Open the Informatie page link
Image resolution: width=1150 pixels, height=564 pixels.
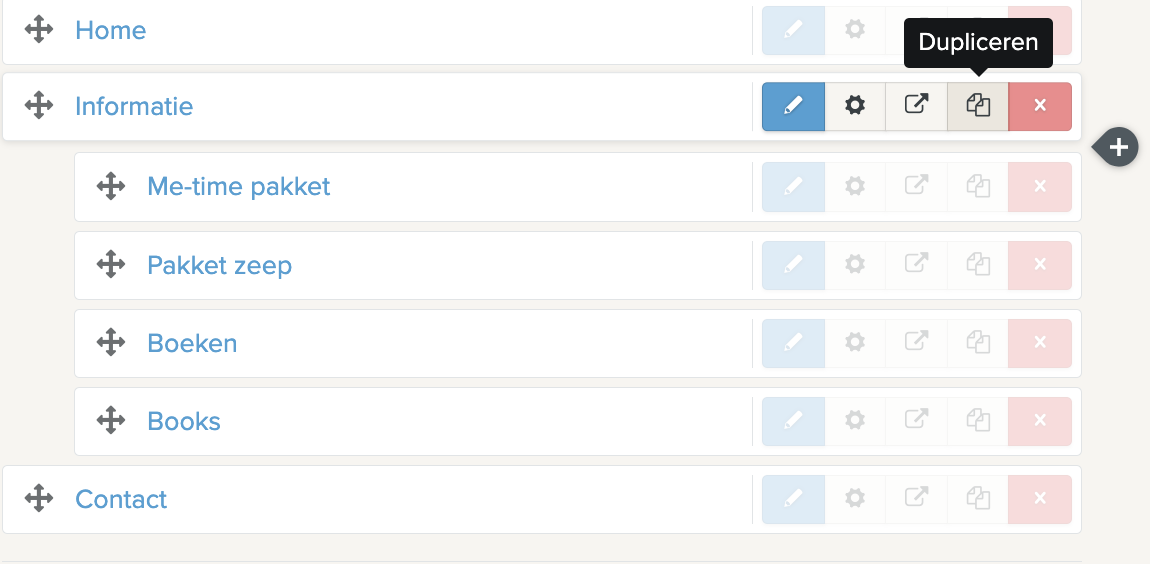pos(134,106)
